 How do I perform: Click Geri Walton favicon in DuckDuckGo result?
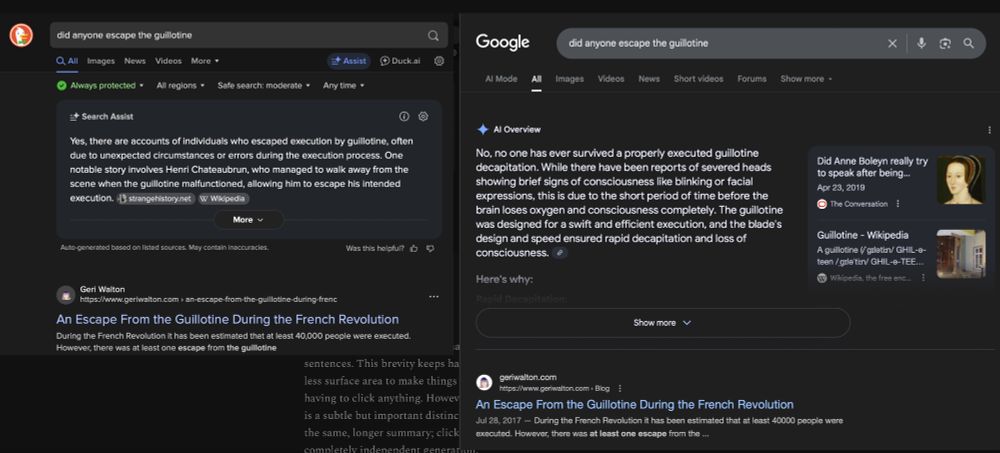coord(66,295)
